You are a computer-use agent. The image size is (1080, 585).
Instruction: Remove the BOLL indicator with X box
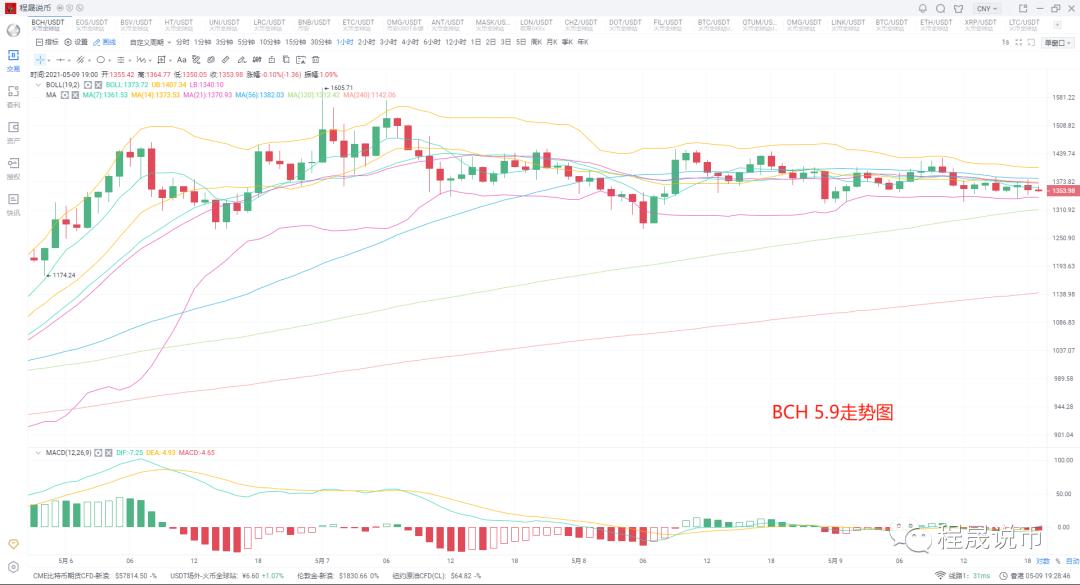(x=98, y=85)
